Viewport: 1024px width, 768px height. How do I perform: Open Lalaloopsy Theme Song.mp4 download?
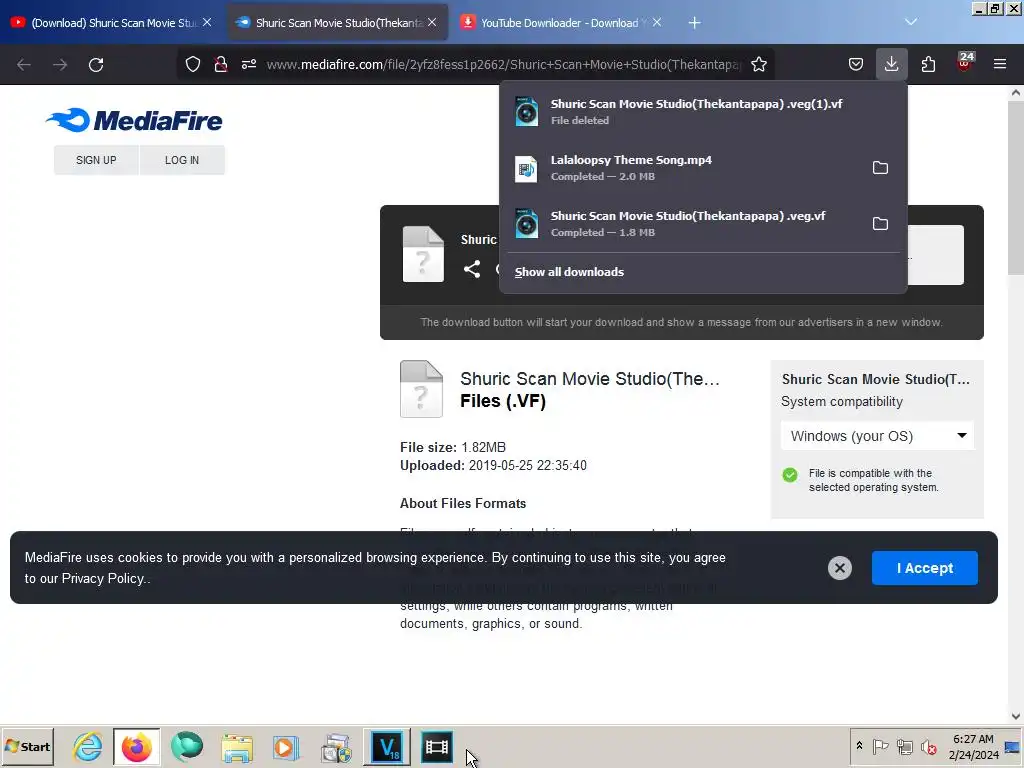point(682,168)
